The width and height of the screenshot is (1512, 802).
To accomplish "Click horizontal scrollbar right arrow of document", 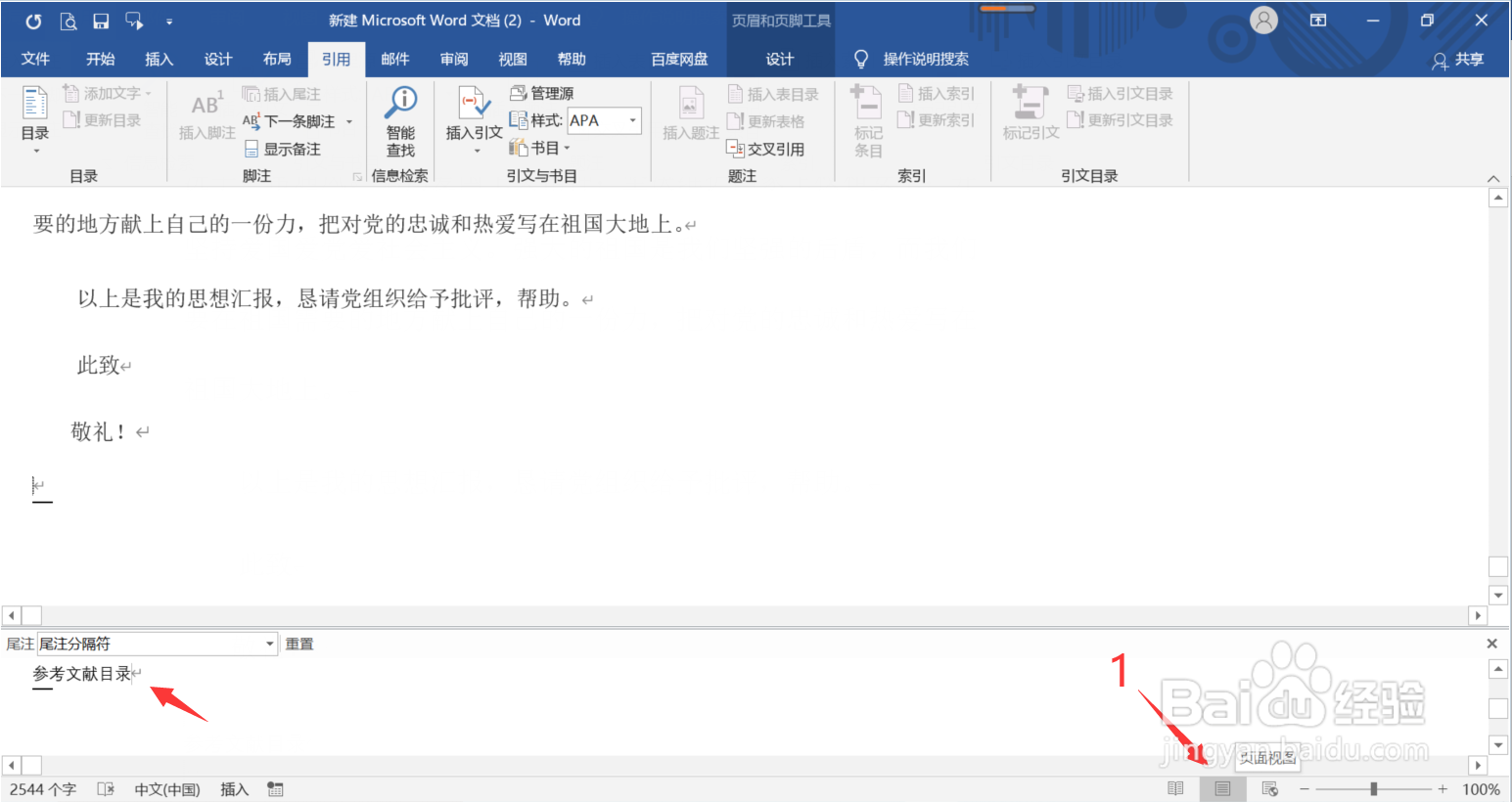I will click(1478, 616).
